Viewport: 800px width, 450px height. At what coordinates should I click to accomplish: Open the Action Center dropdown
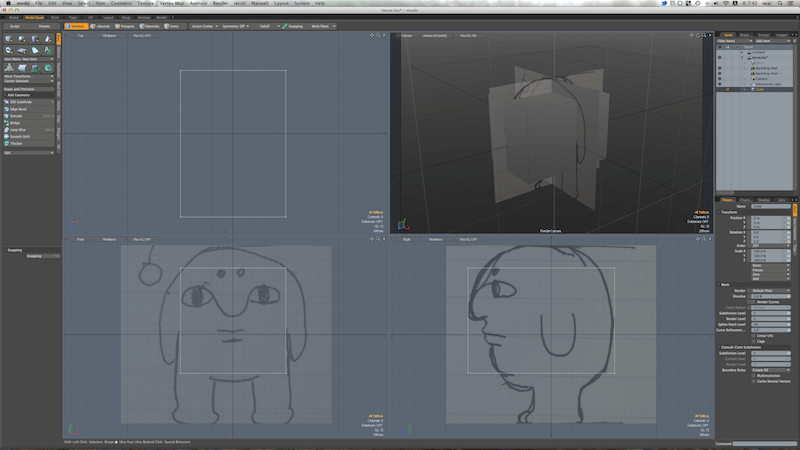[204, 26]
